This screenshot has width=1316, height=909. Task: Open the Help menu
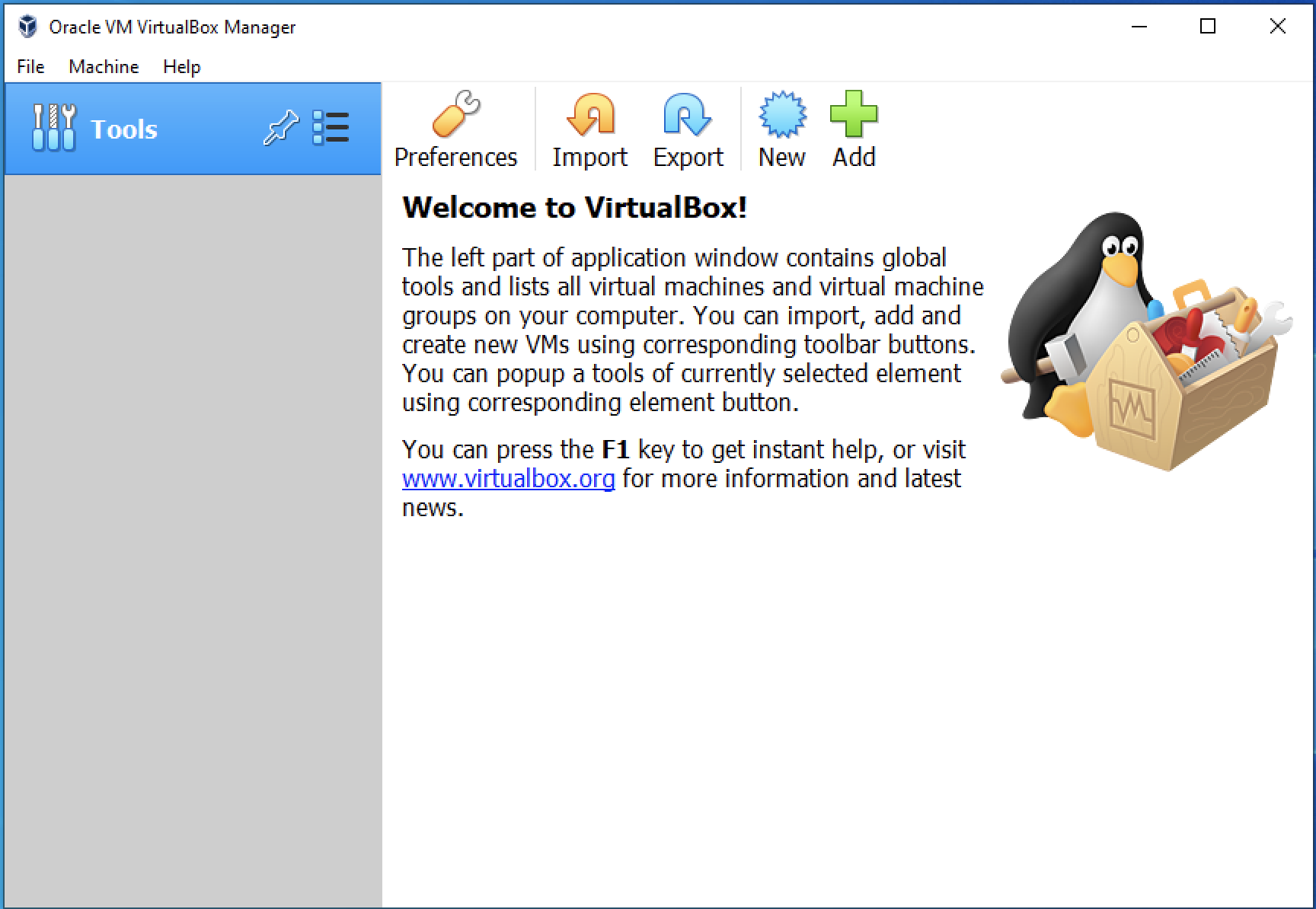pyautogui.click(x=181, y=66)
